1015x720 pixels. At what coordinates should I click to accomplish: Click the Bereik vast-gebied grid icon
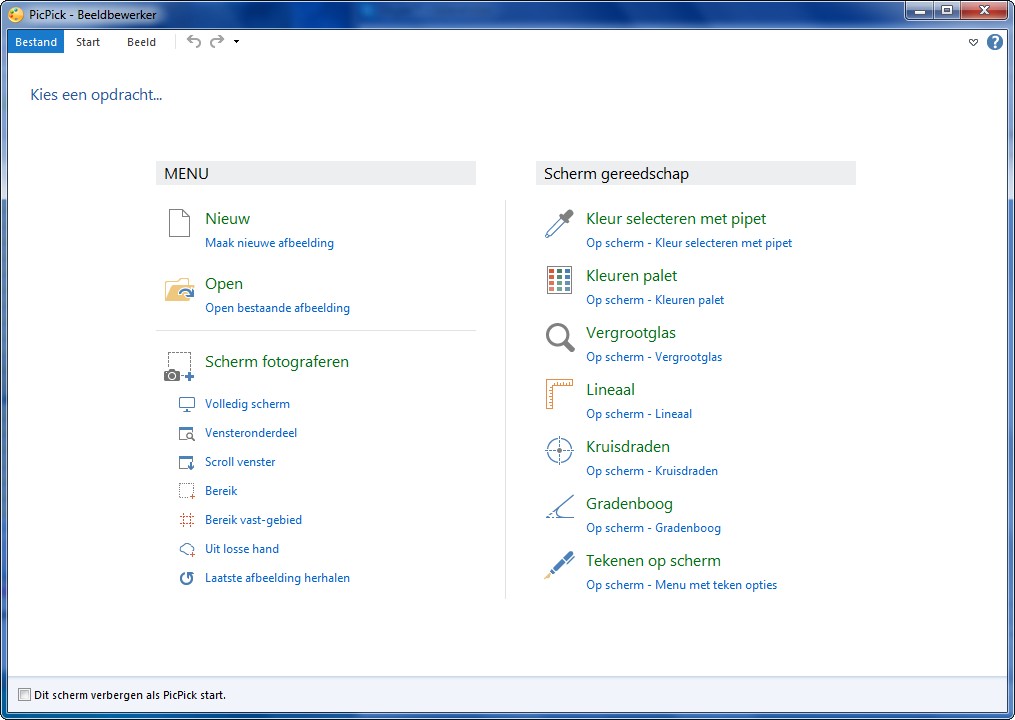(x=186, y=520)
